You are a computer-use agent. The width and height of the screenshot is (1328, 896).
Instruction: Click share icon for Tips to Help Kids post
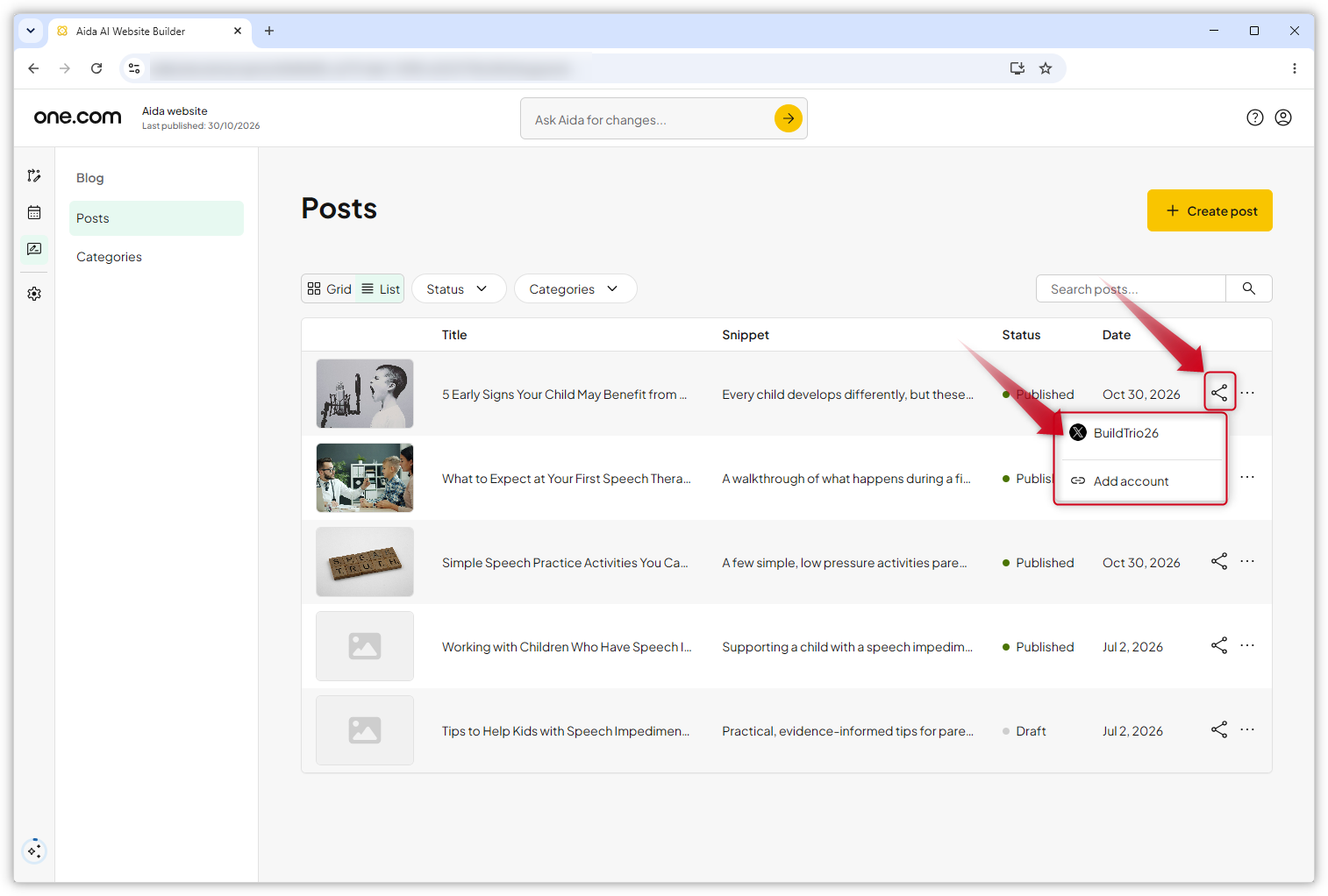[x=1219, y=729]
